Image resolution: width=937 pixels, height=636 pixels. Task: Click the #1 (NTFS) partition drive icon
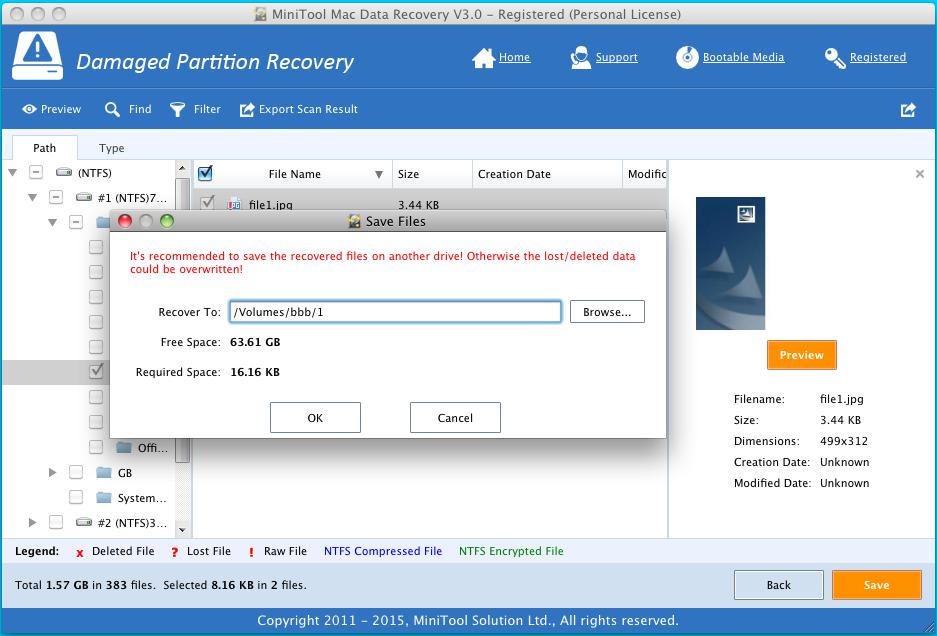(84, 197)
